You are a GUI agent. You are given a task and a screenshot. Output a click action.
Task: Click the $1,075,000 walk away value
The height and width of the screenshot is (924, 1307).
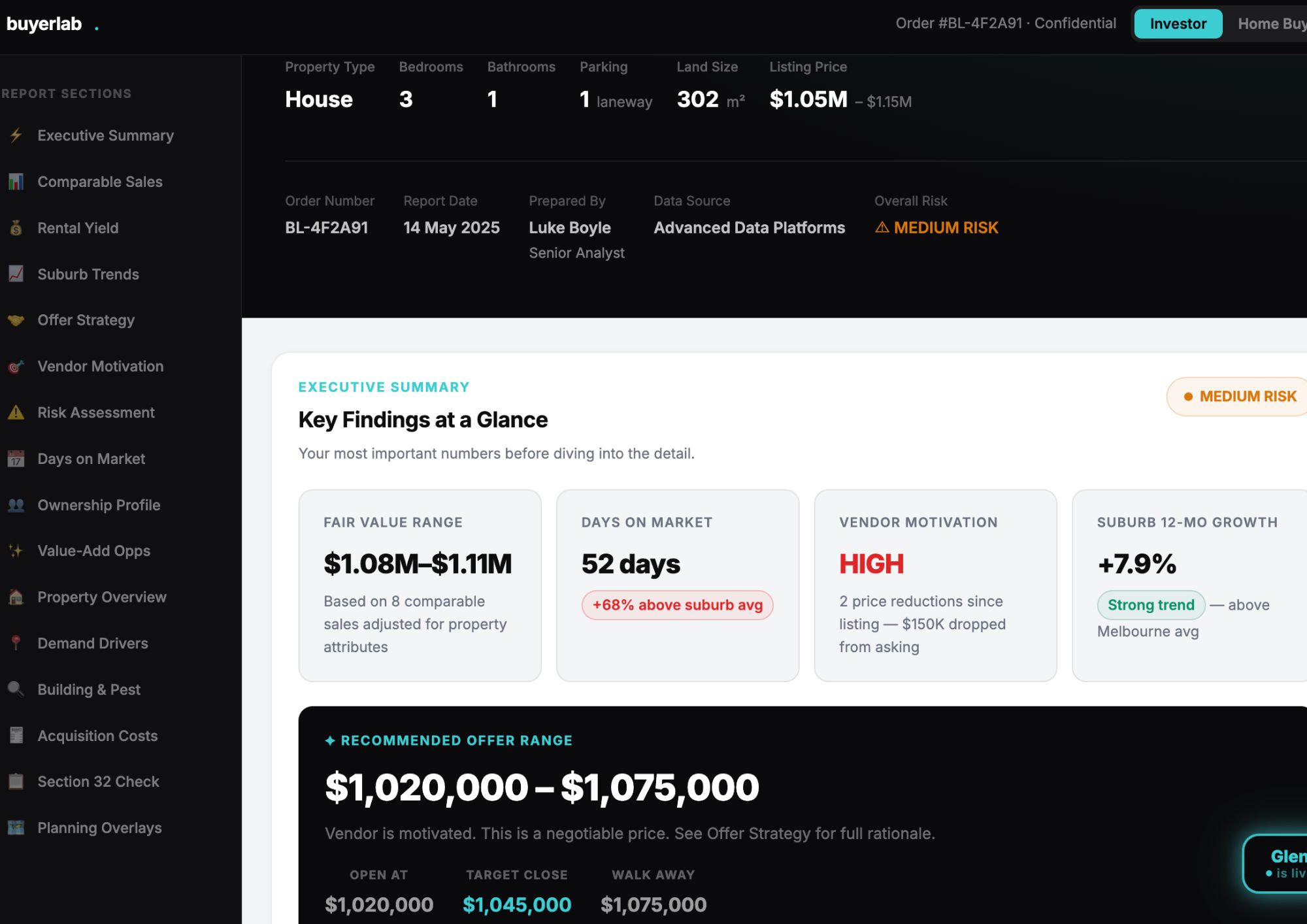[x=653, y=904]
